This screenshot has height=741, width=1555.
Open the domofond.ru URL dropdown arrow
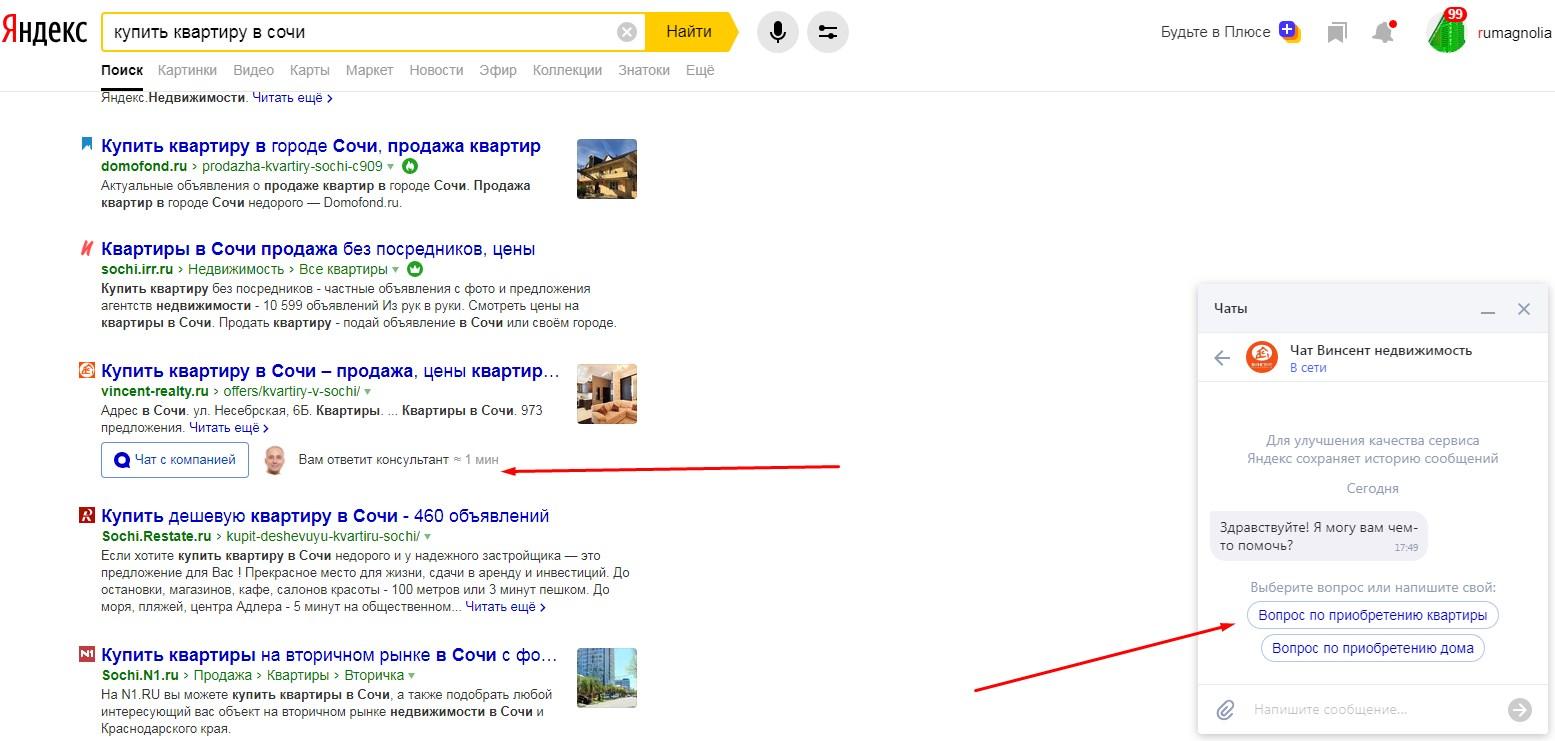(x=392, y=167)
